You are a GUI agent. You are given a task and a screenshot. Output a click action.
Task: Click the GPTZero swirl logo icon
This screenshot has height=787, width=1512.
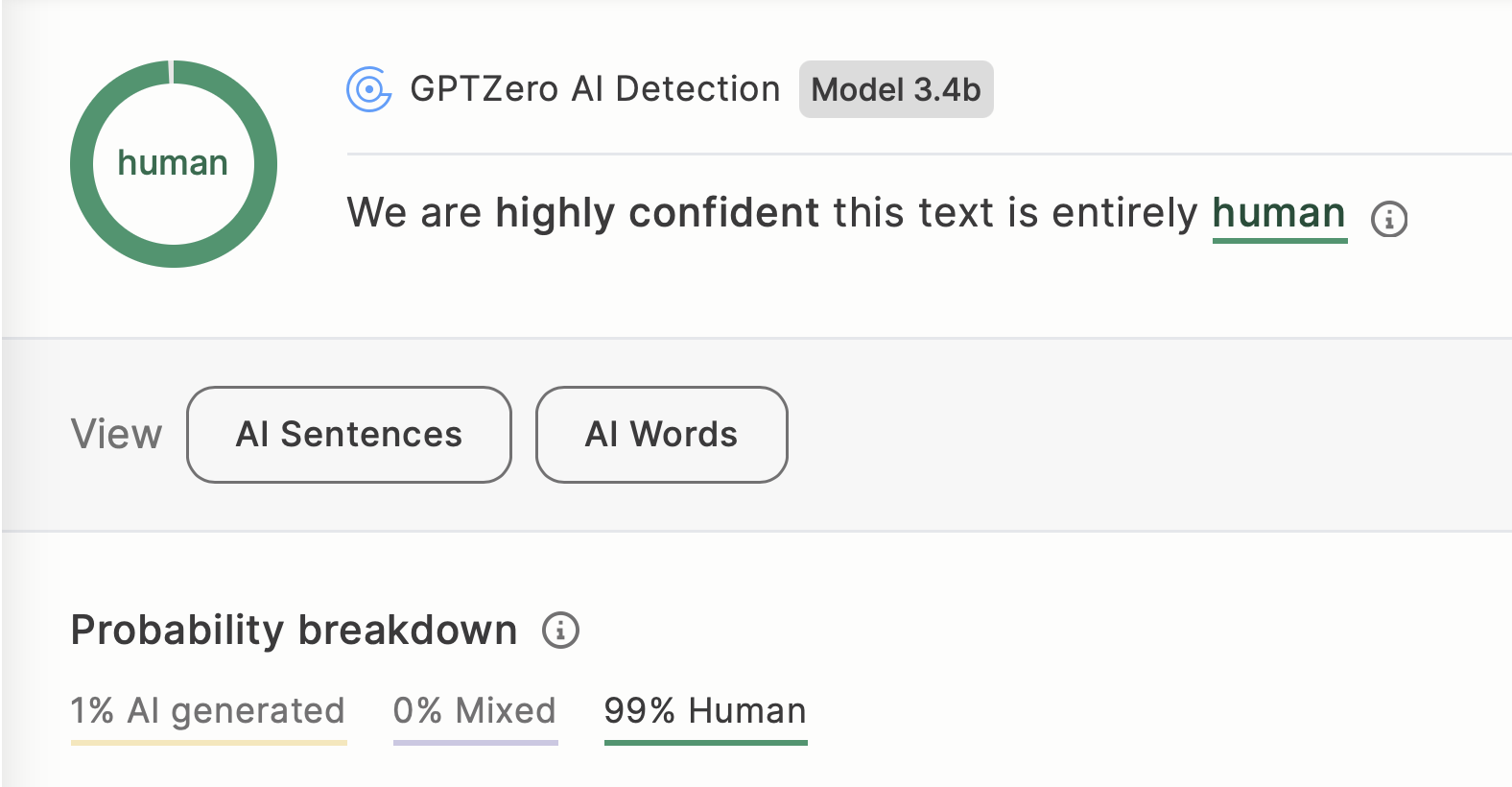368,89
